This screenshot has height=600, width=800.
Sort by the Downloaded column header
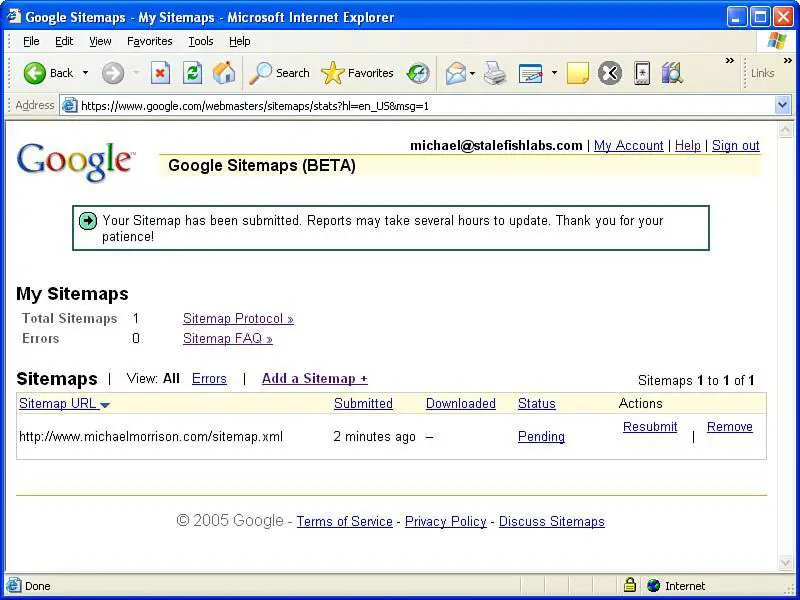[x=461, y=404]
